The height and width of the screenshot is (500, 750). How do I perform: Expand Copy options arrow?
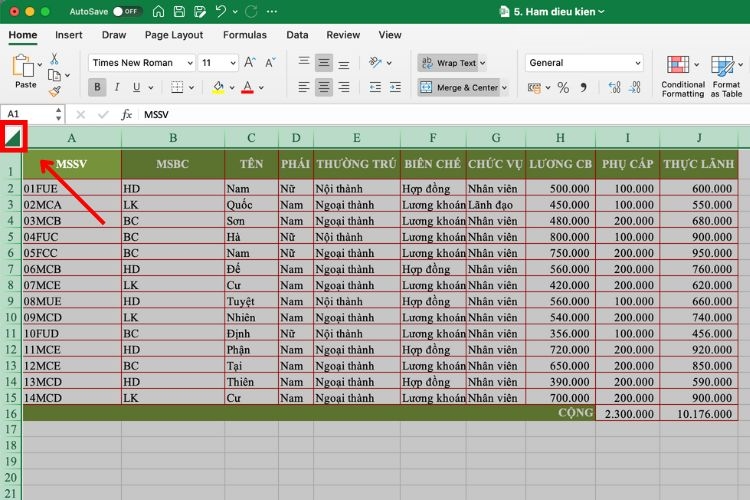pyautogui.click(x=67, y=75)
